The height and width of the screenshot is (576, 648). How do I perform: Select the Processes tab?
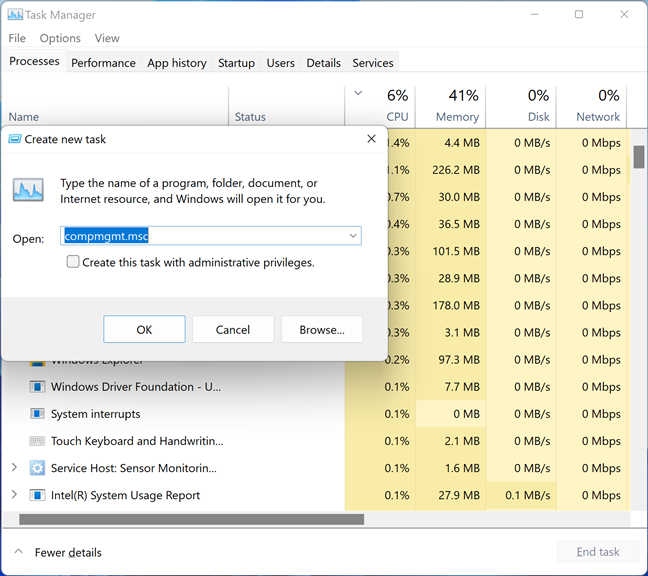coord(34,61)
